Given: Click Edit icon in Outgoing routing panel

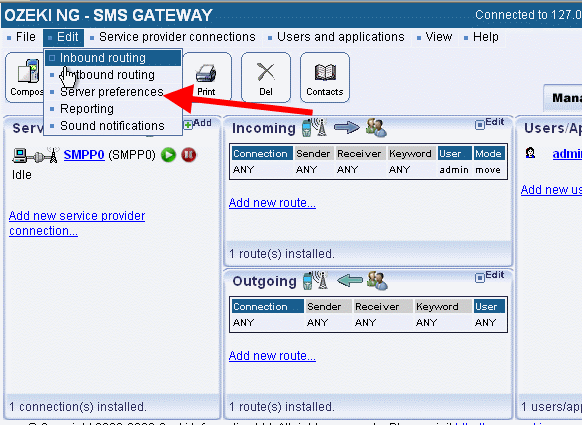Looking at the screenshot, I should 490,276.
